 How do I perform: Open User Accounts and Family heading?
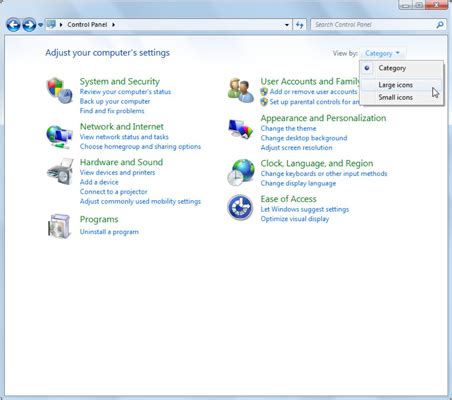coord(310,82)
